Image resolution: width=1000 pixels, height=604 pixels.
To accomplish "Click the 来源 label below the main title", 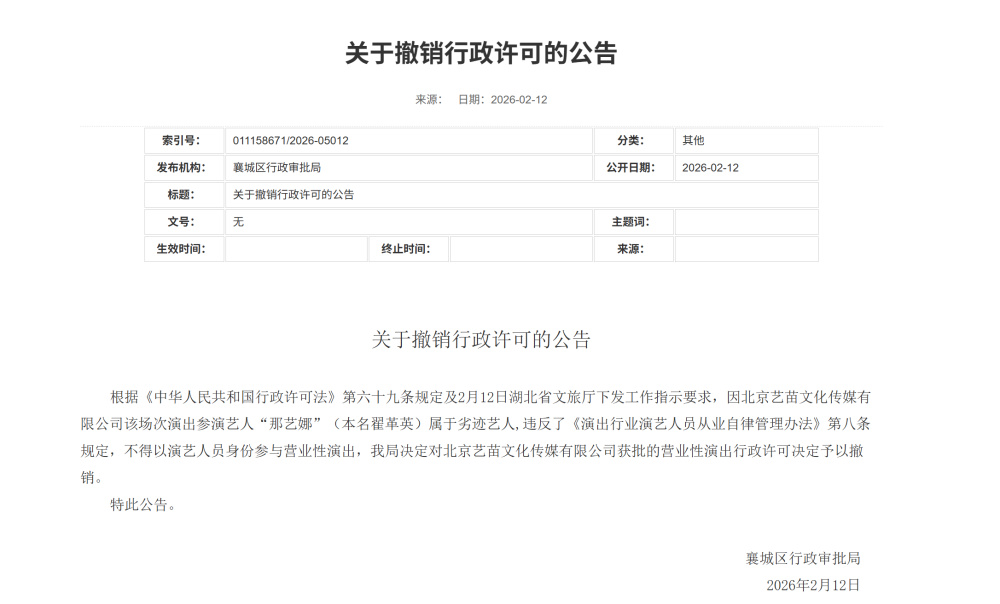I will 428,100.
